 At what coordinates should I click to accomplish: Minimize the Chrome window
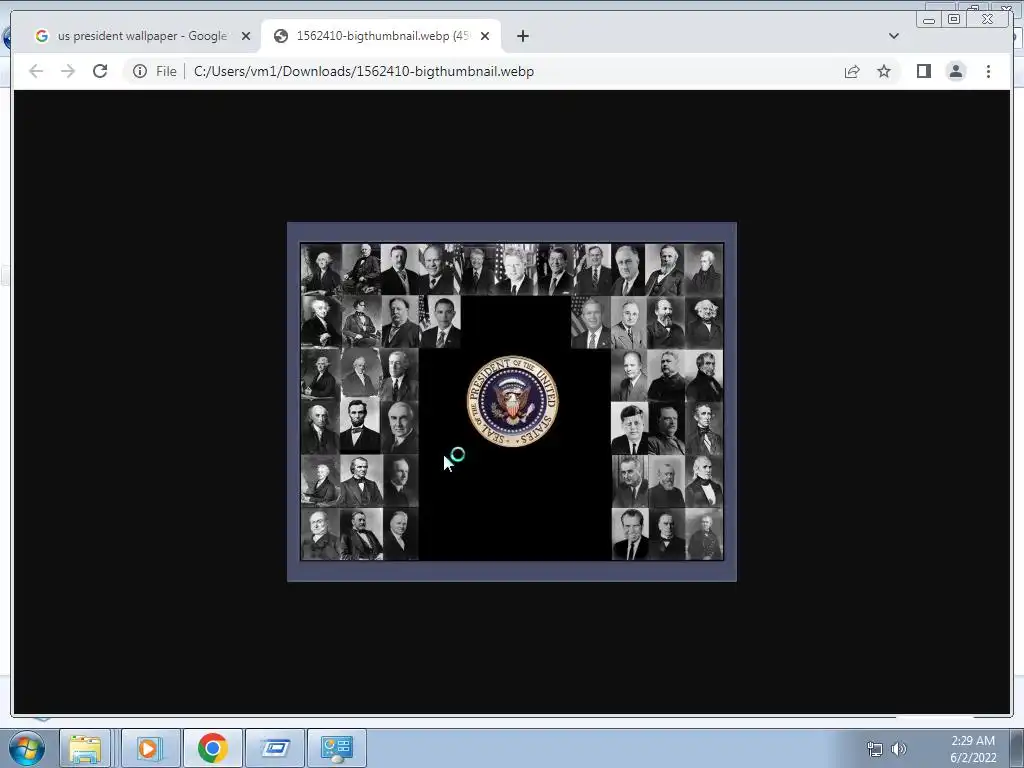tap(929, 20)
